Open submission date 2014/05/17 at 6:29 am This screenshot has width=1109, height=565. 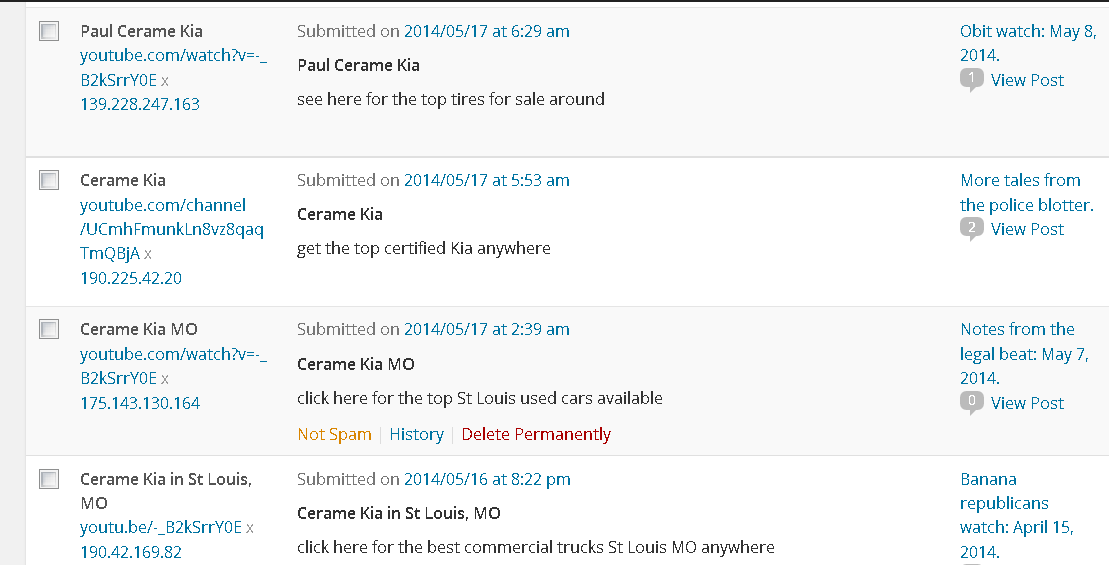pyautogui.click(x=486, y=31)
